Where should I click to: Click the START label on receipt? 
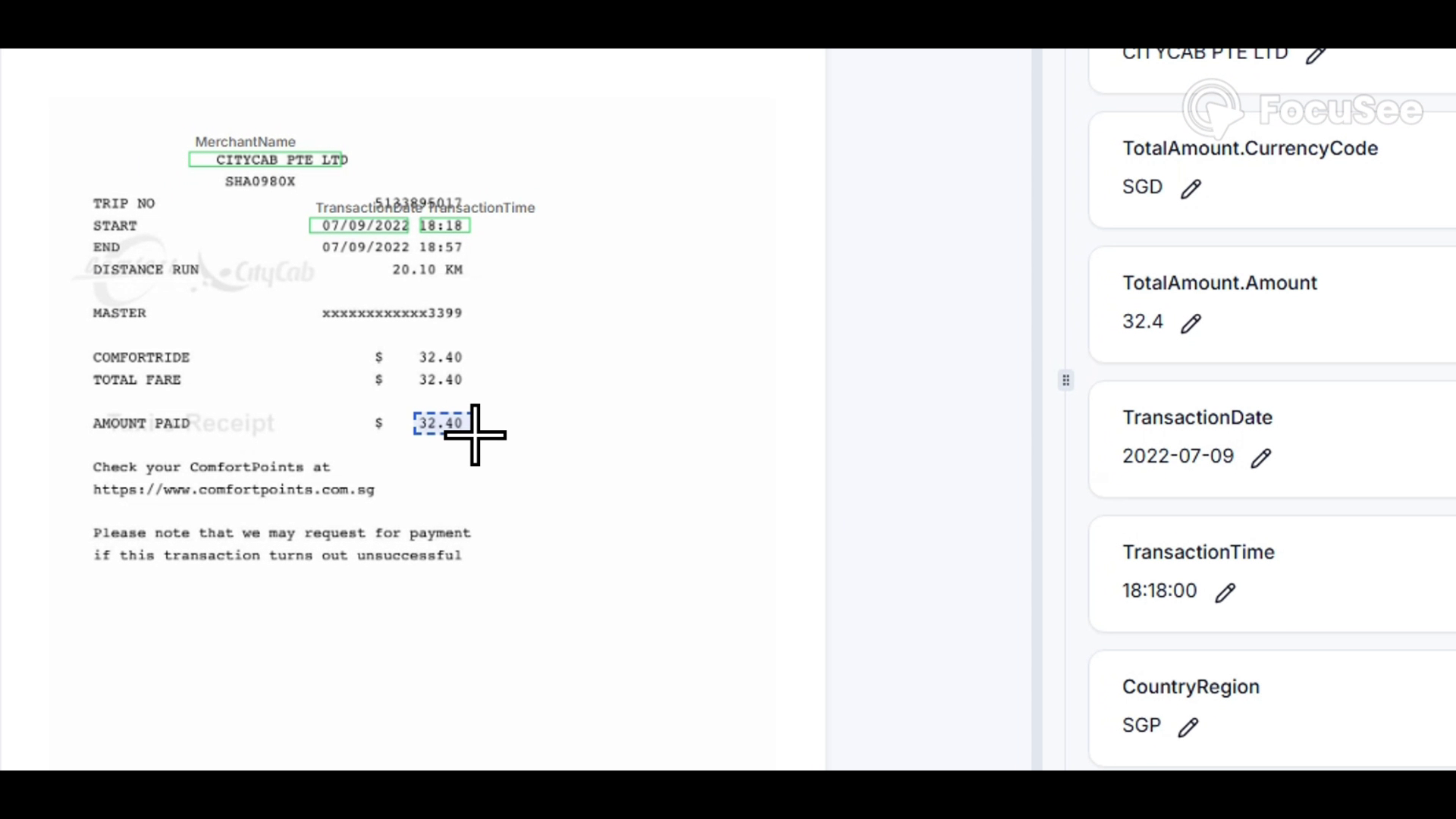115,226
